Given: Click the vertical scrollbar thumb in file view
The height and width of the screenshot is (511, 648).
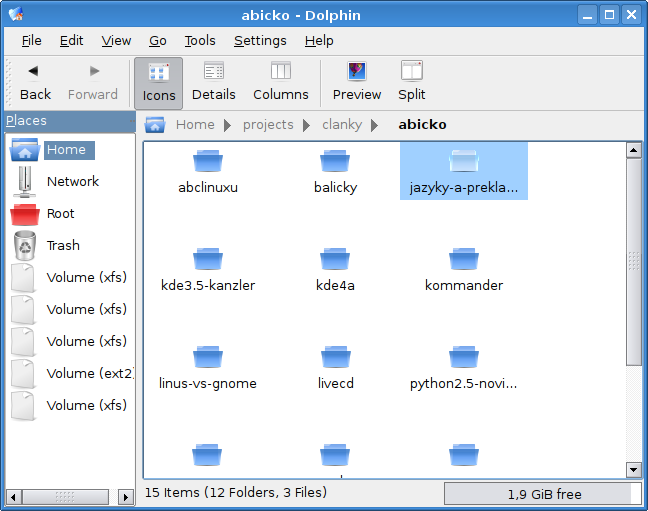Looking at the screenshot, I should click(634, 262).
